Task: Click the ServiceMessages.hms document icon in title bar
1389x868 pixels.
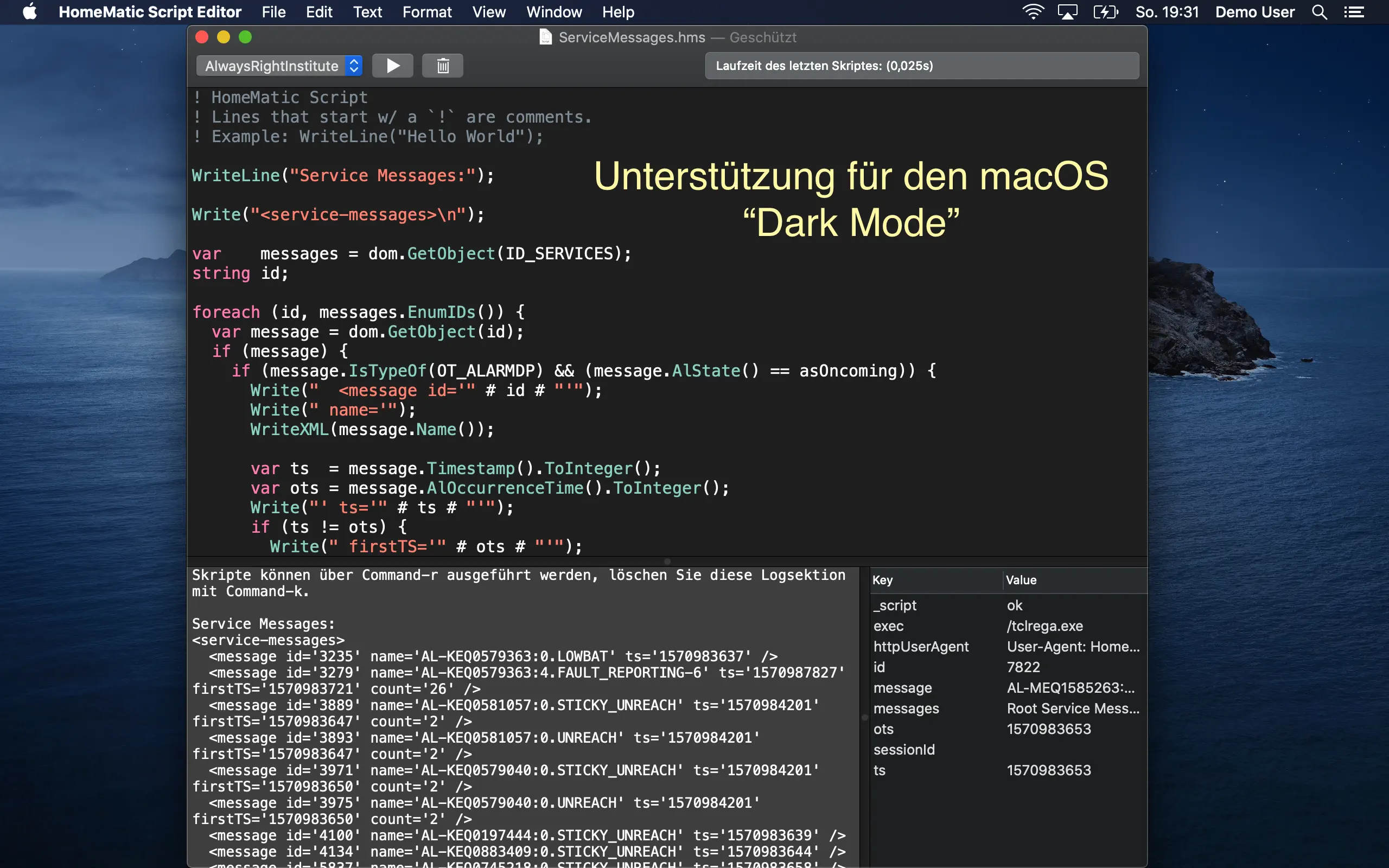Action: click(x=545, y=37)
